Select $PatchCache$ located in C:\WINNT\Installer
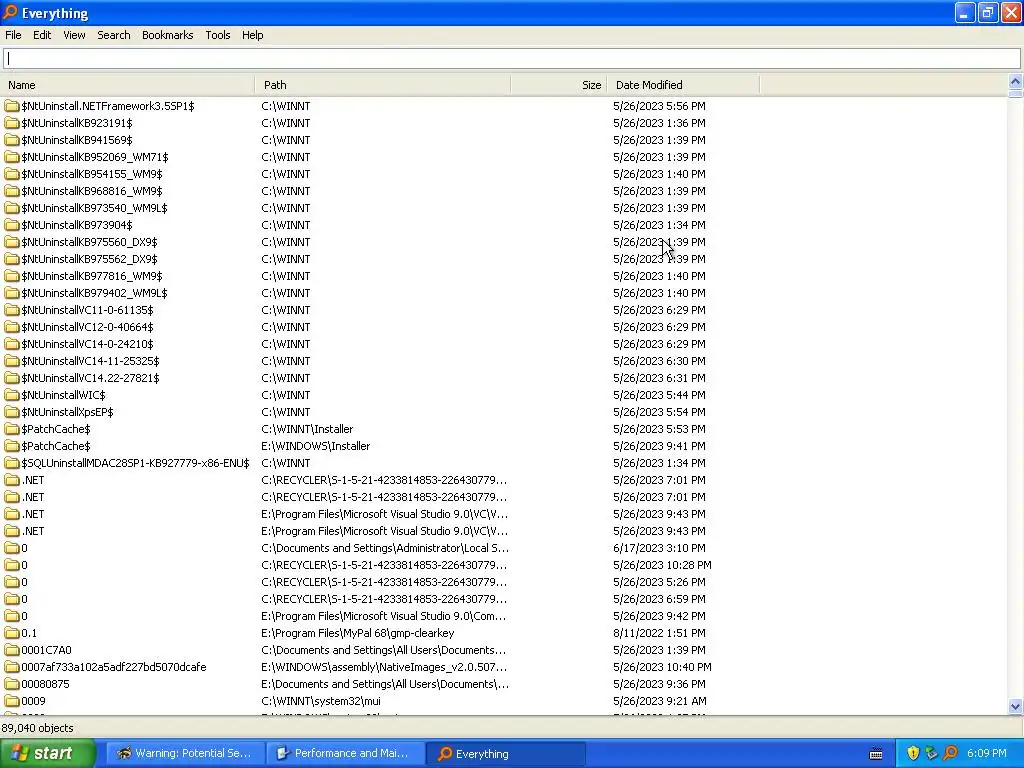The image size is (1024, 768). pyautogui.click(x=56, y=428)
